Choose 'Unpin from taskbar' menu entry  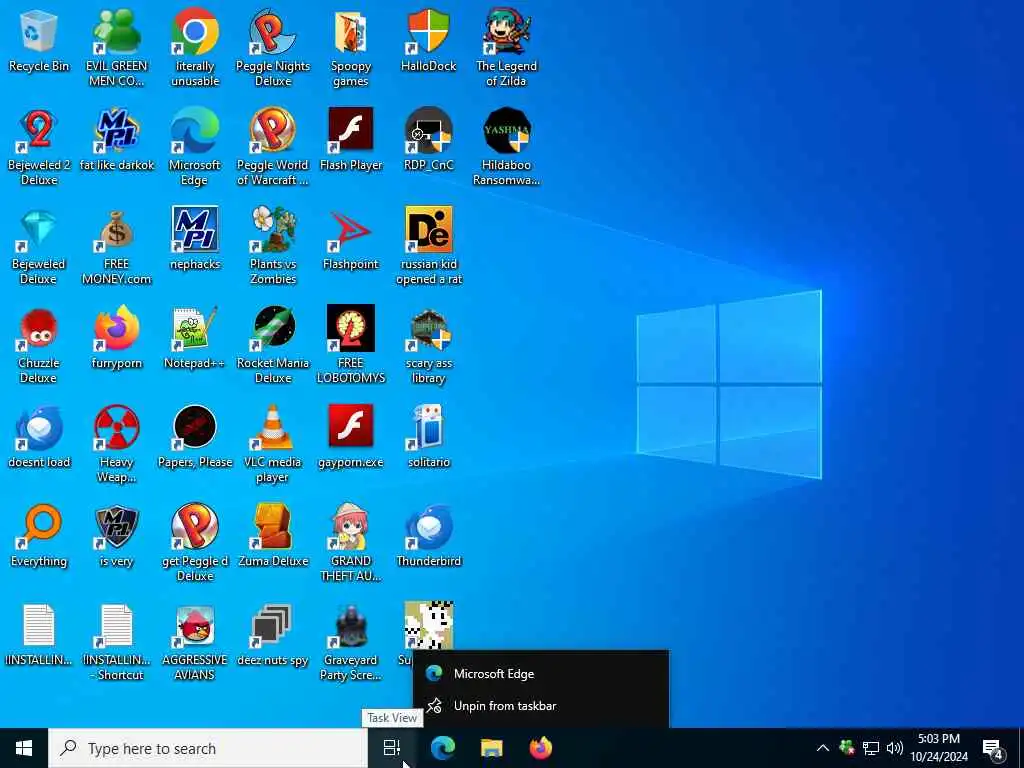pyautogui.click(x=541, y=706)
